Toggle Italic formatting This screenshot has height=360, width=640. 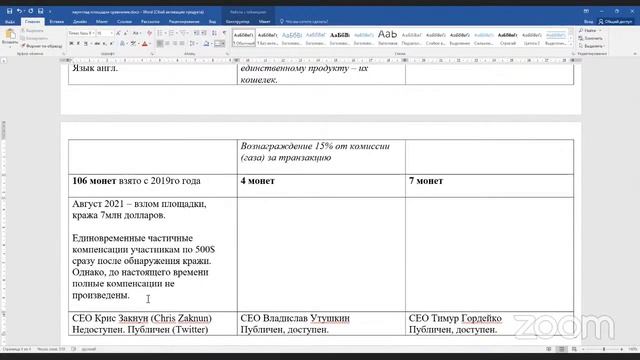78,43
